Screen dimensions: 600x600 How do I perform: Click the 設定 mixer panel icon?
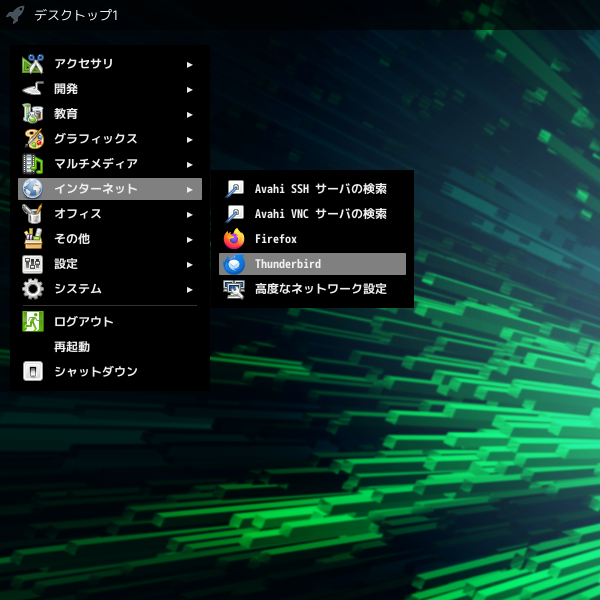(33, 264)
